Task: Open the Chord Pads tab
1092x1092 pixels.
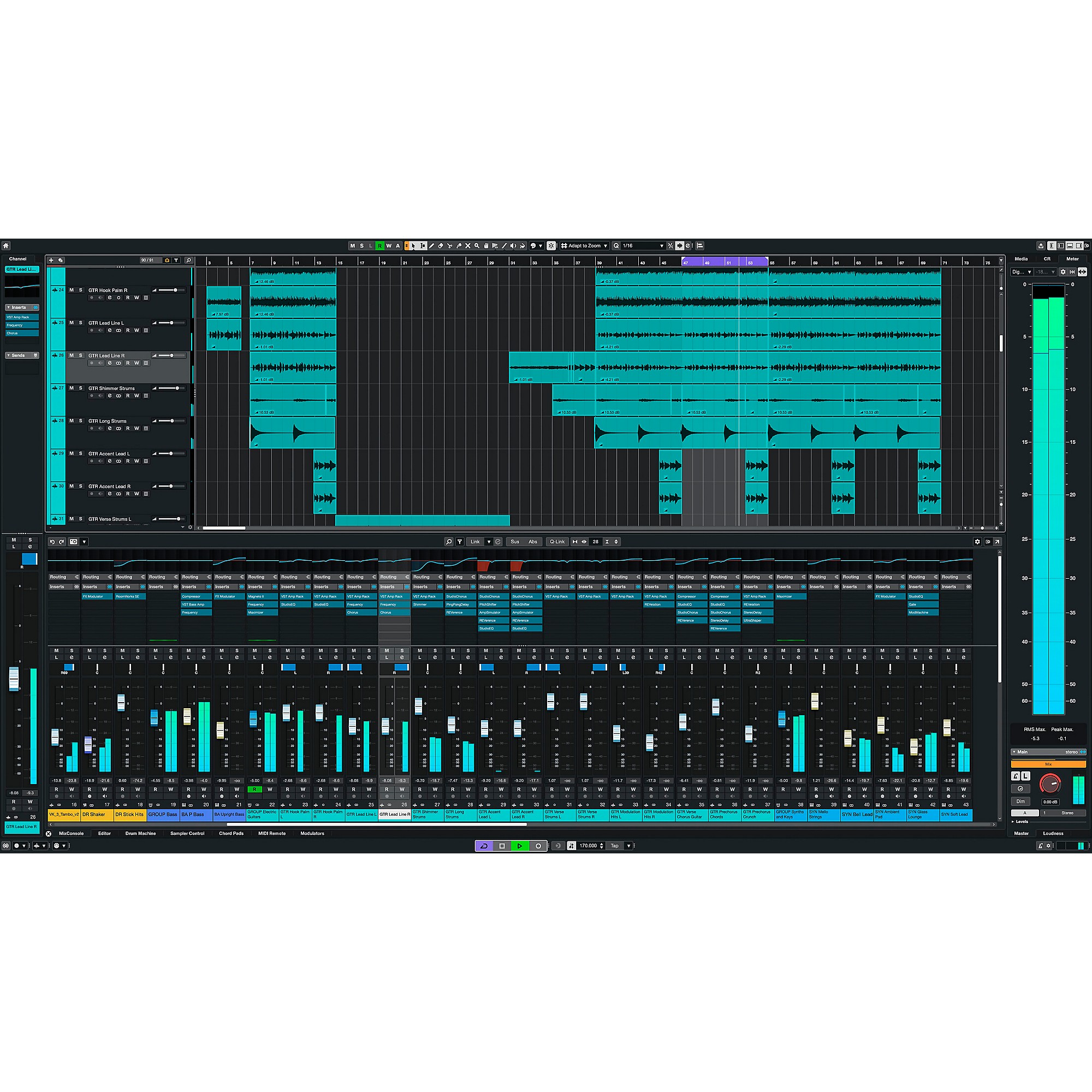Action: point(230,833)
